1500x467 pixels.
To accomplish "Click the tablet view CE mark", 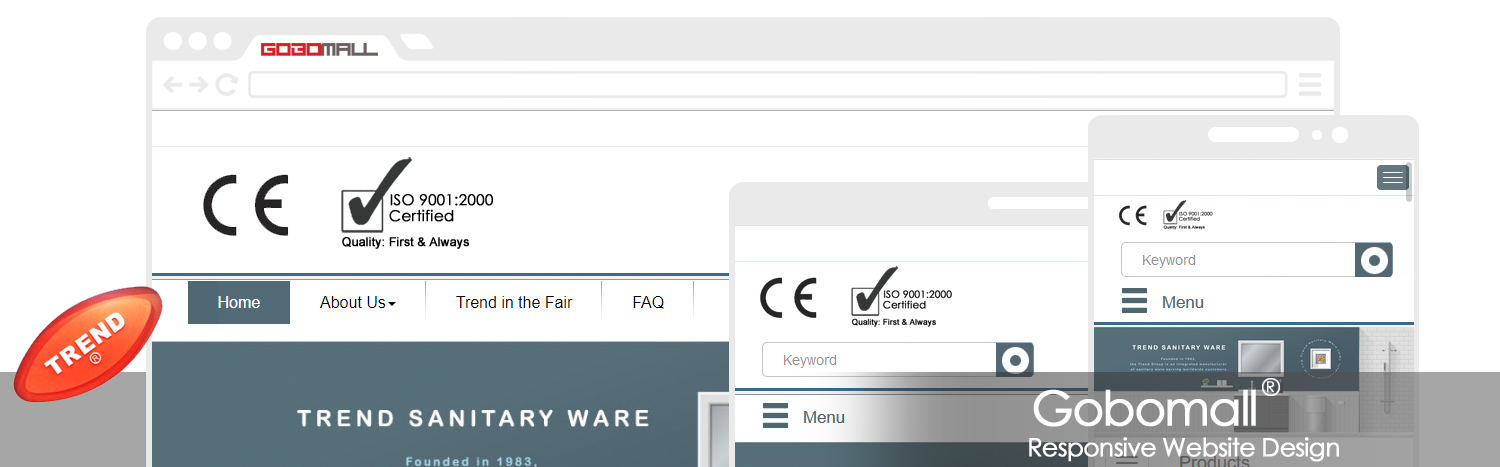I will pos(788,298).
